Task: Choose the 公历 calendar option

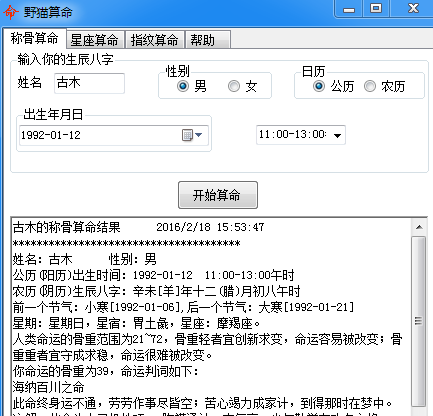Action: tap(319, 86)
